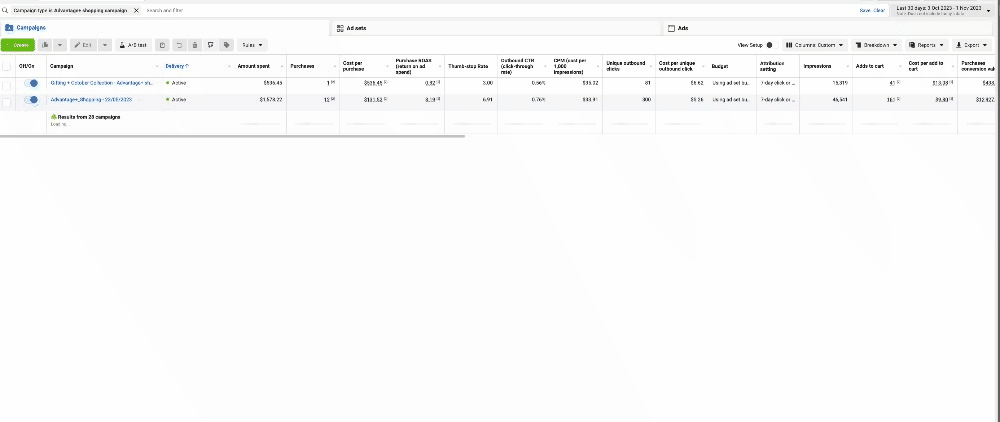Screen dimensions: 1000x422
Task: Start an A/B test
Action: pos(133,45)
